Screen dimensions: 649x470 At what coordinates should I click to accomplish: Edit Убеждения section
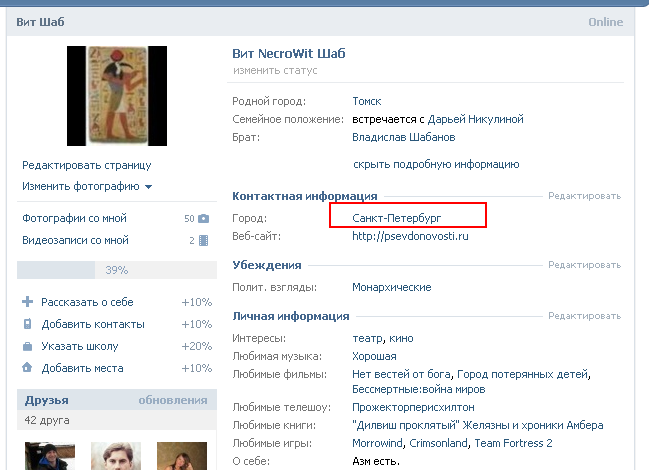pyautogui.click(x=584, y=265)
